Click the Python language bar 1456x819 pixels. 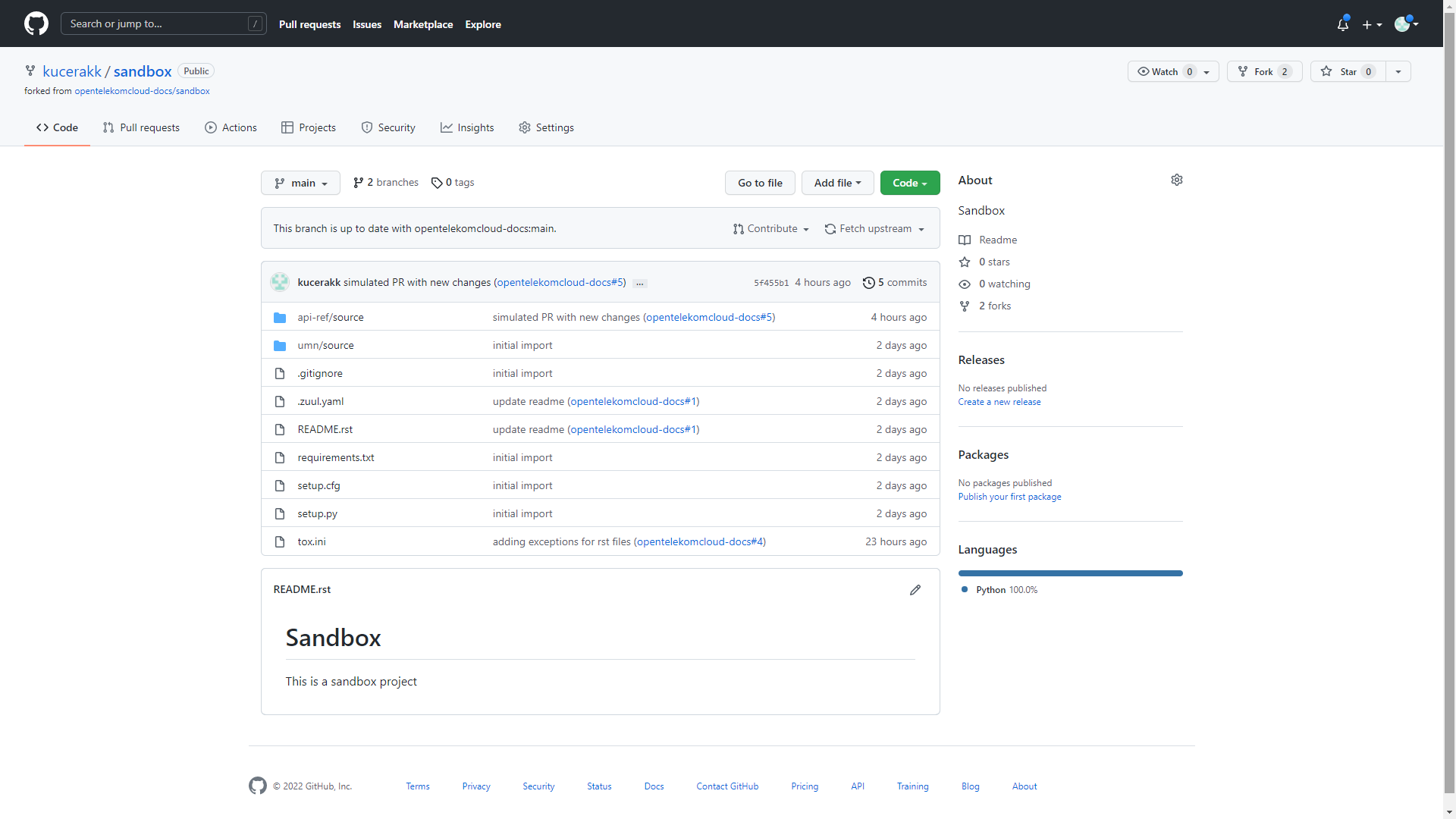[1070, 573]
